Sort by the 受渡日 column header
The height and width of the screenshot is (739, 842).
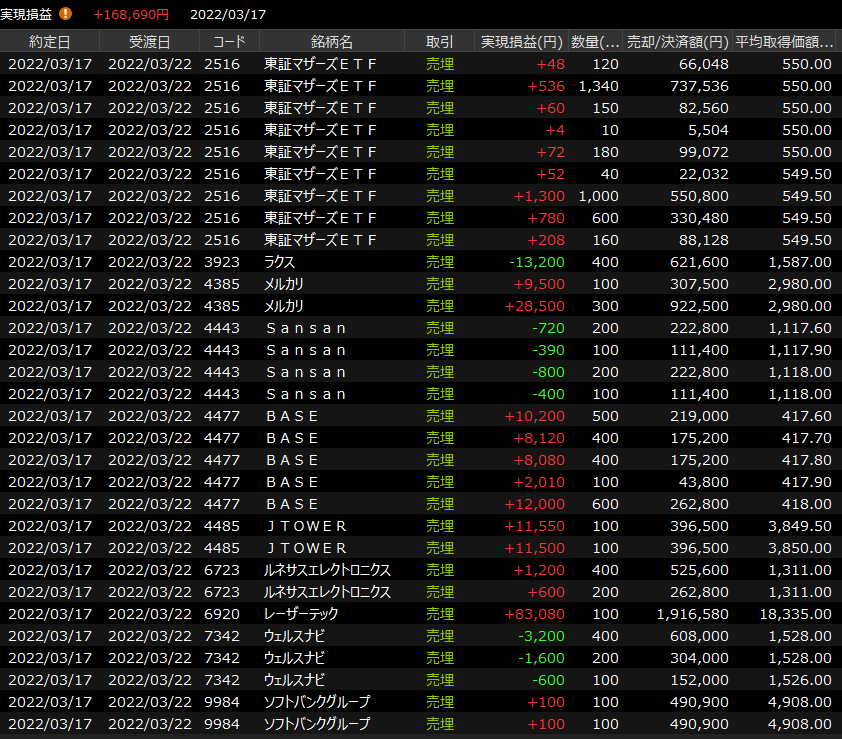pos(150,41)
